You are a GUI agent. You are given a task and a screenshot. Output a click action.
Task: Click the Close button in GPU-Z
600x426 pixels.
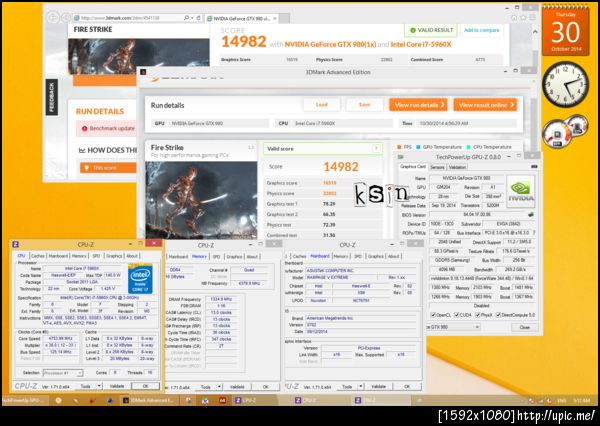[525, 328]
